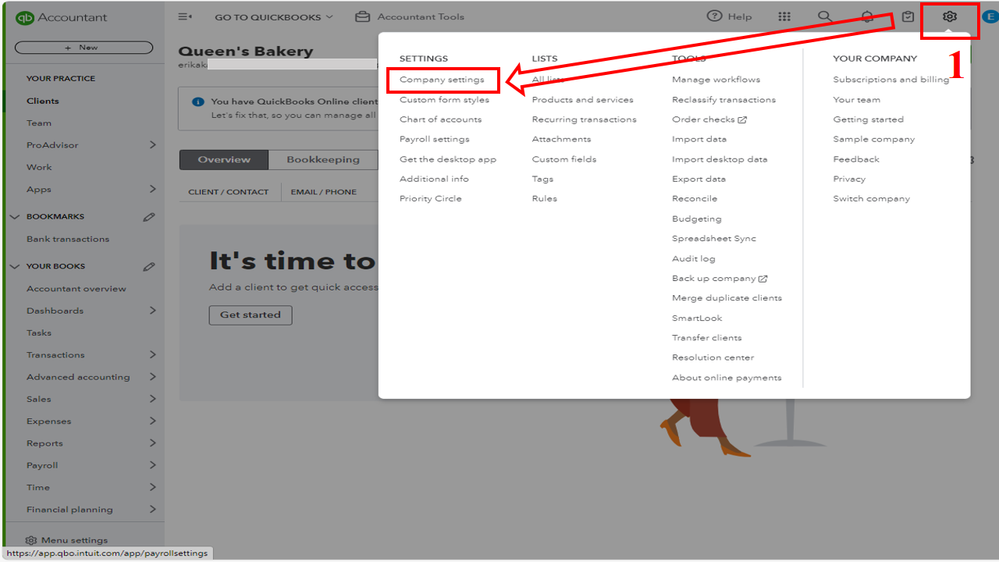Edit bookmarks with the pencil icon
This screenshot has height=562, width=999.
coord(149,217)
